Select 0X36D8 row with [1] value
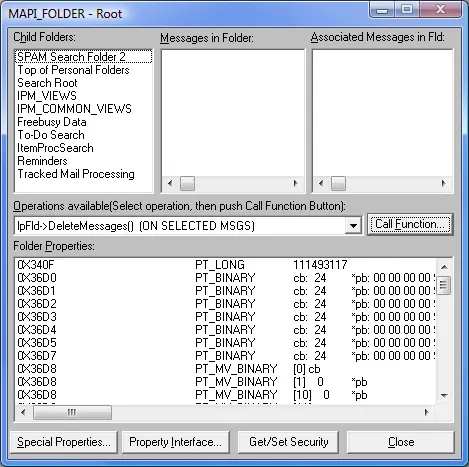 [226, 382]
